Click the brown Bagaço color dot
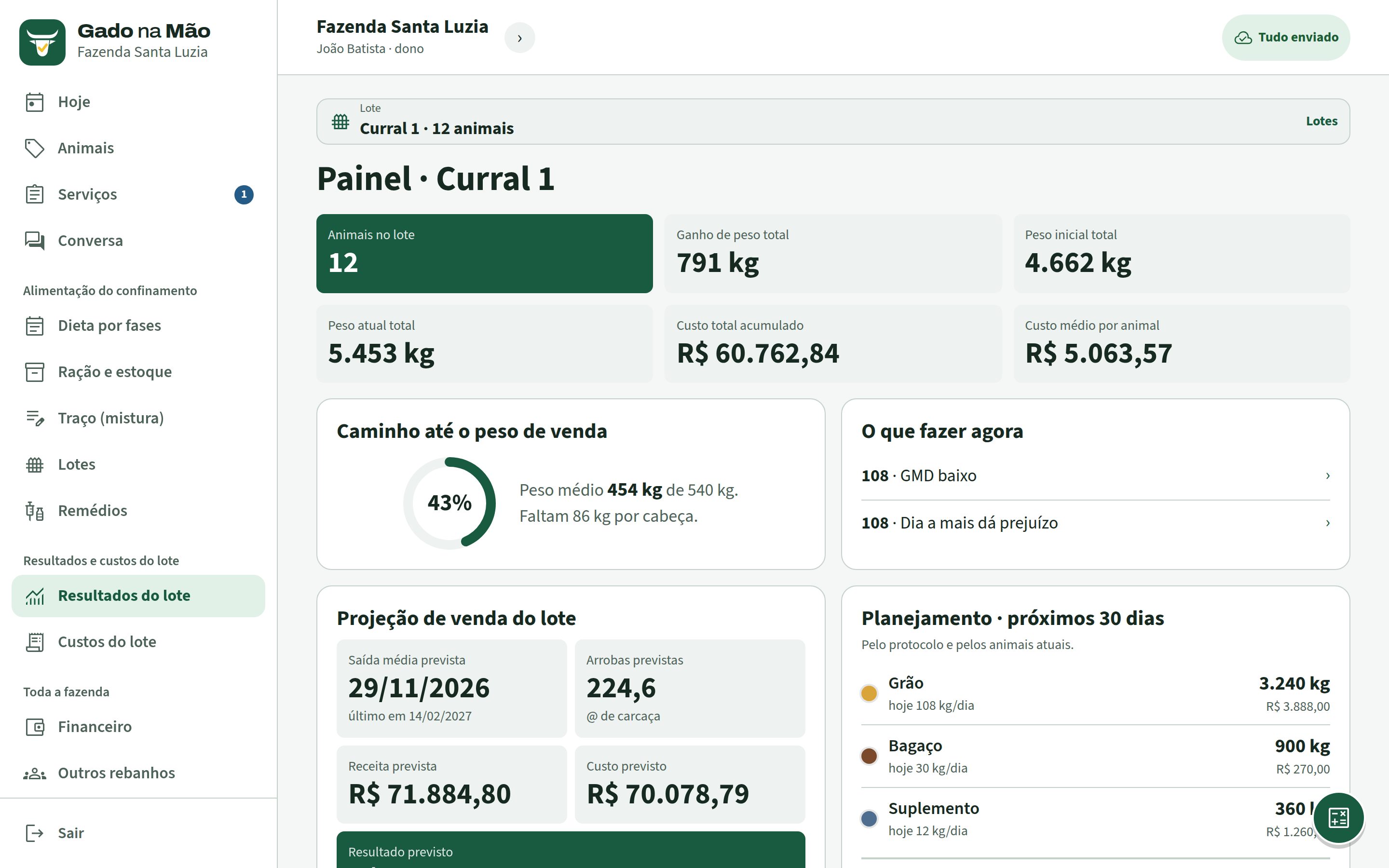 coord(869,756)
